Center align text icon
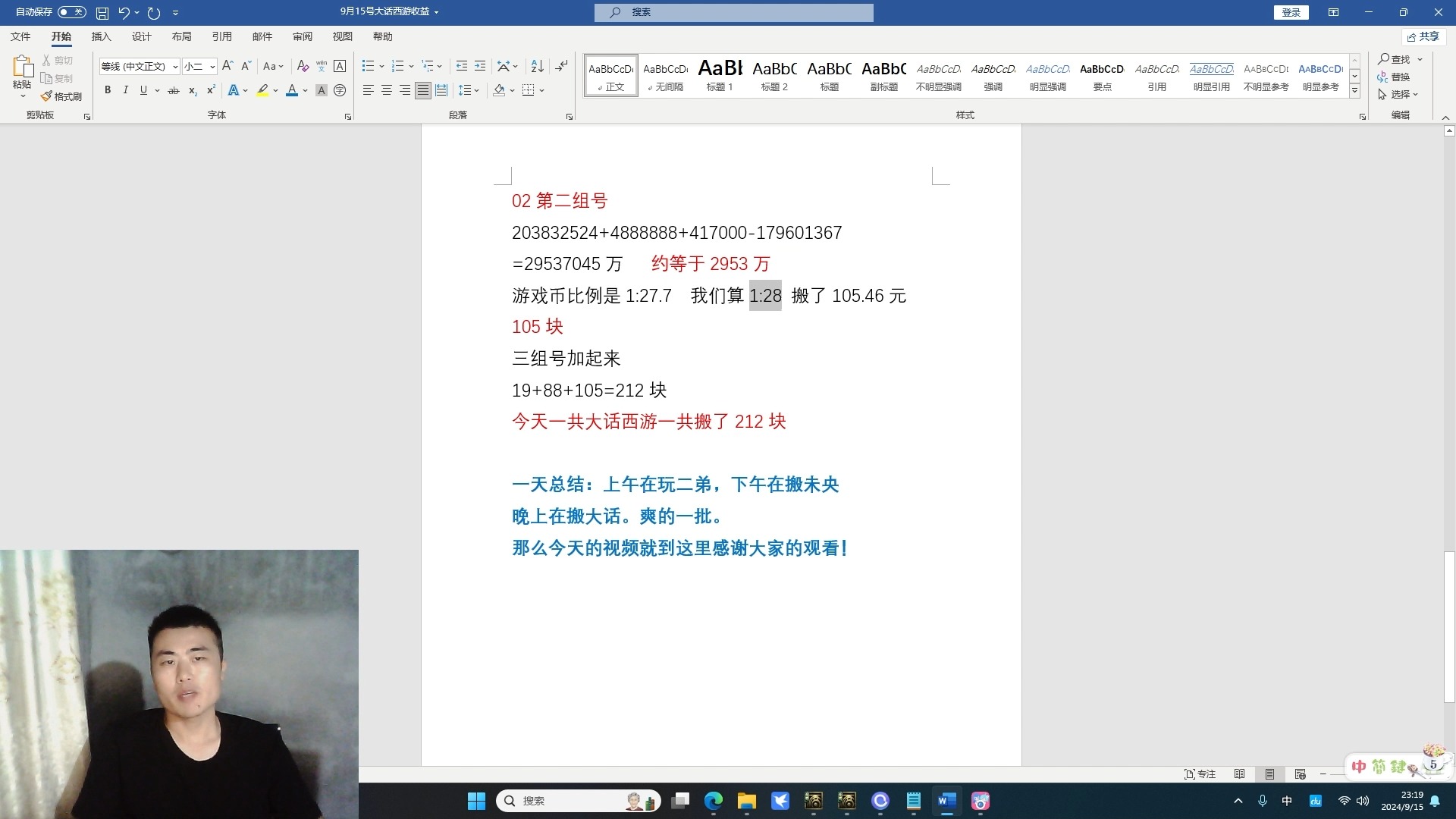The height and width of the screenshot is (819, 1456). pos(386,90)
